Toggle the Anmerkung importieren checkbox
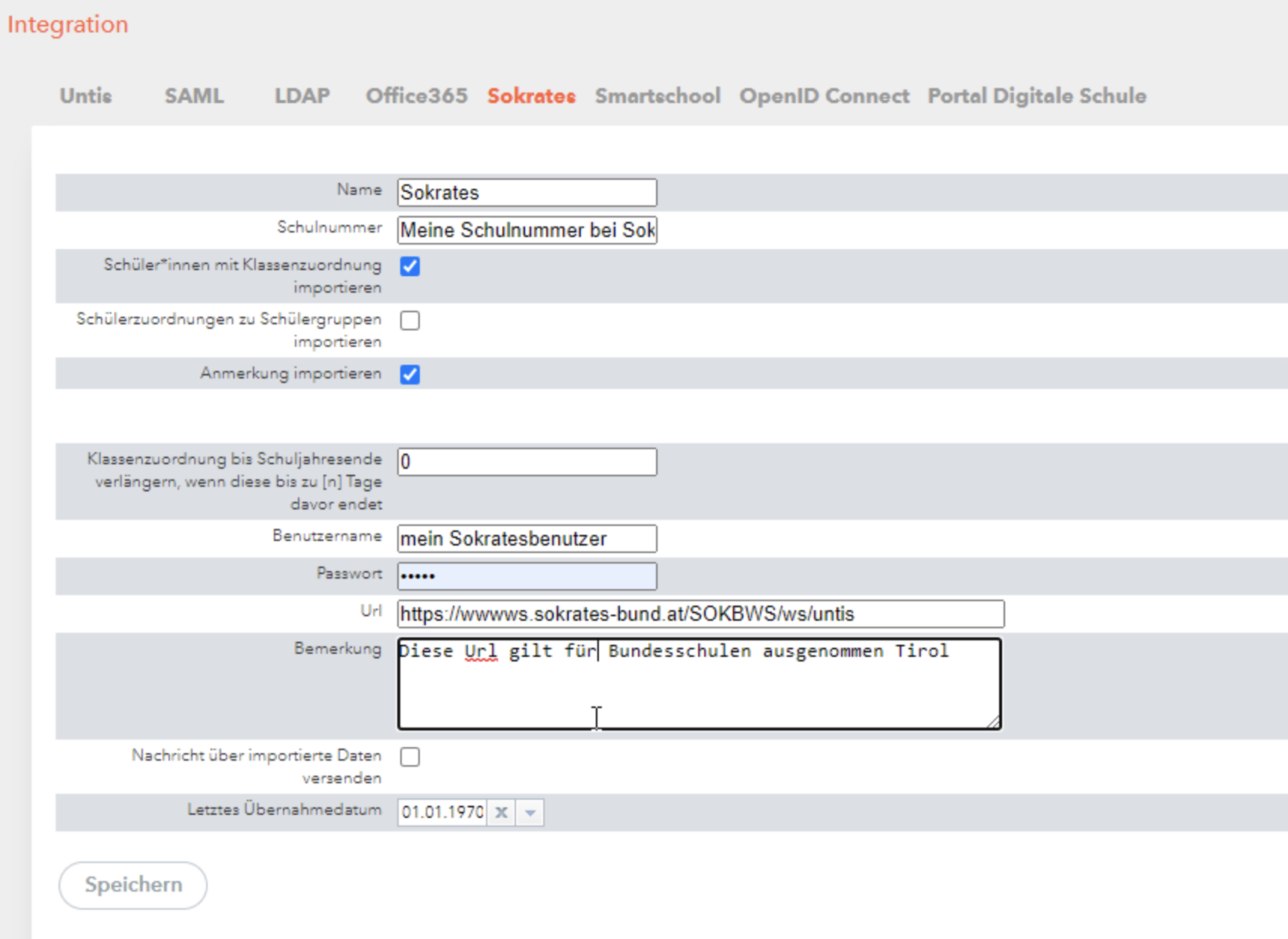Screen dimensions: 1288x939 (x=410, y=375)
